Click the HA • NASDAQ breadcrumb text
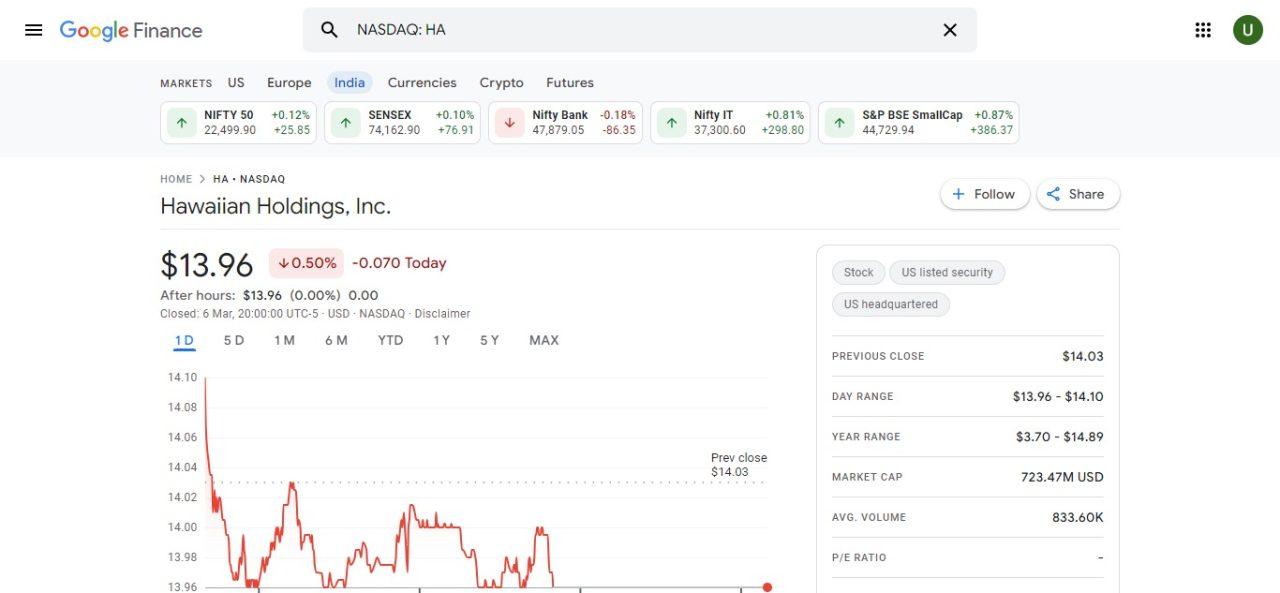 coord(249,179)
